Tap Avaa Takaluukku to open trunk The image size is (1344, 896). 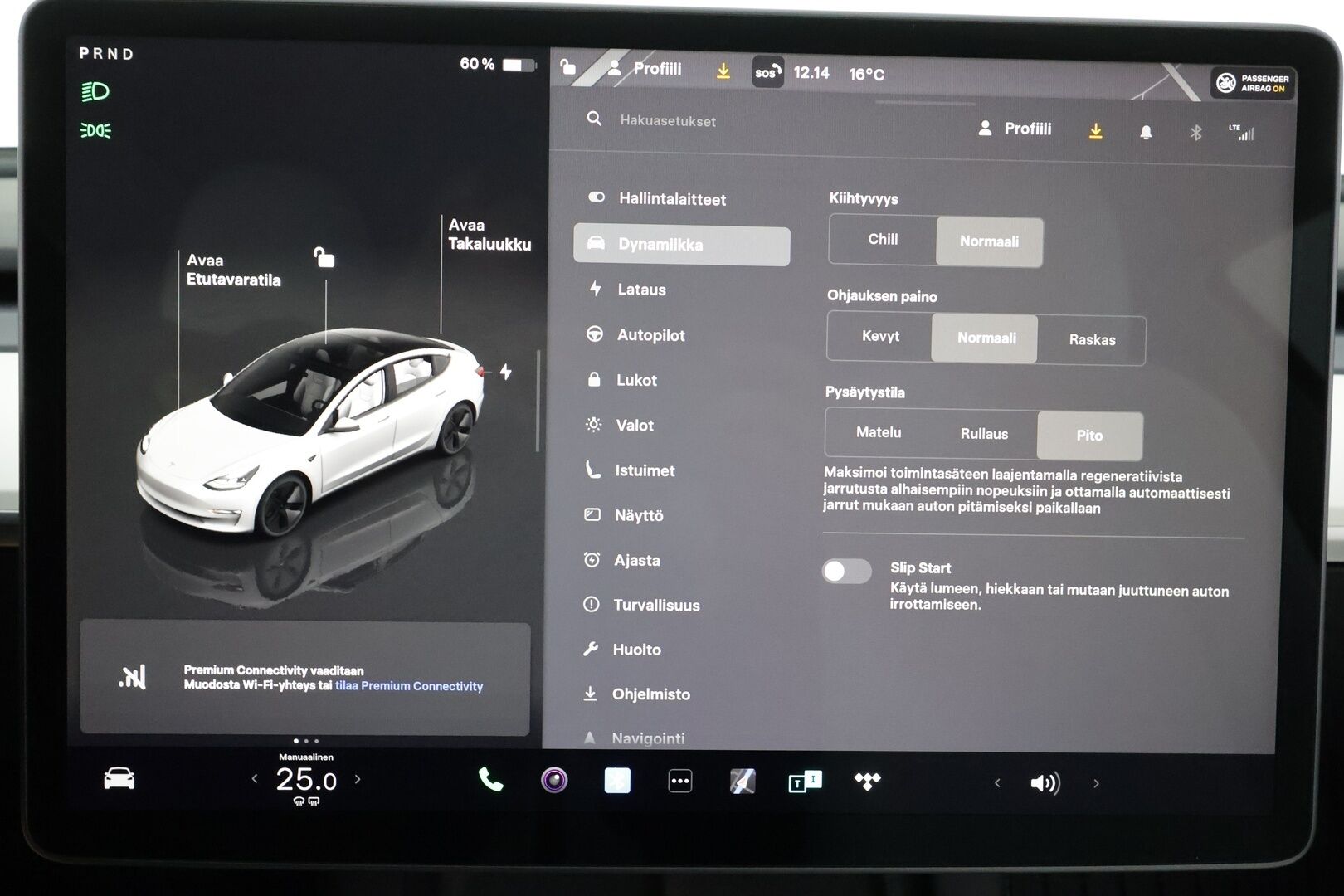(489, 235)
